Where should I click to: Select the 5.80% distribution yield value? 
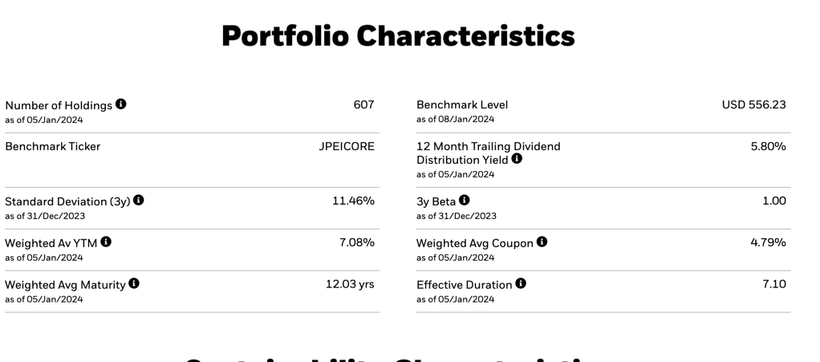pos(768,146)
